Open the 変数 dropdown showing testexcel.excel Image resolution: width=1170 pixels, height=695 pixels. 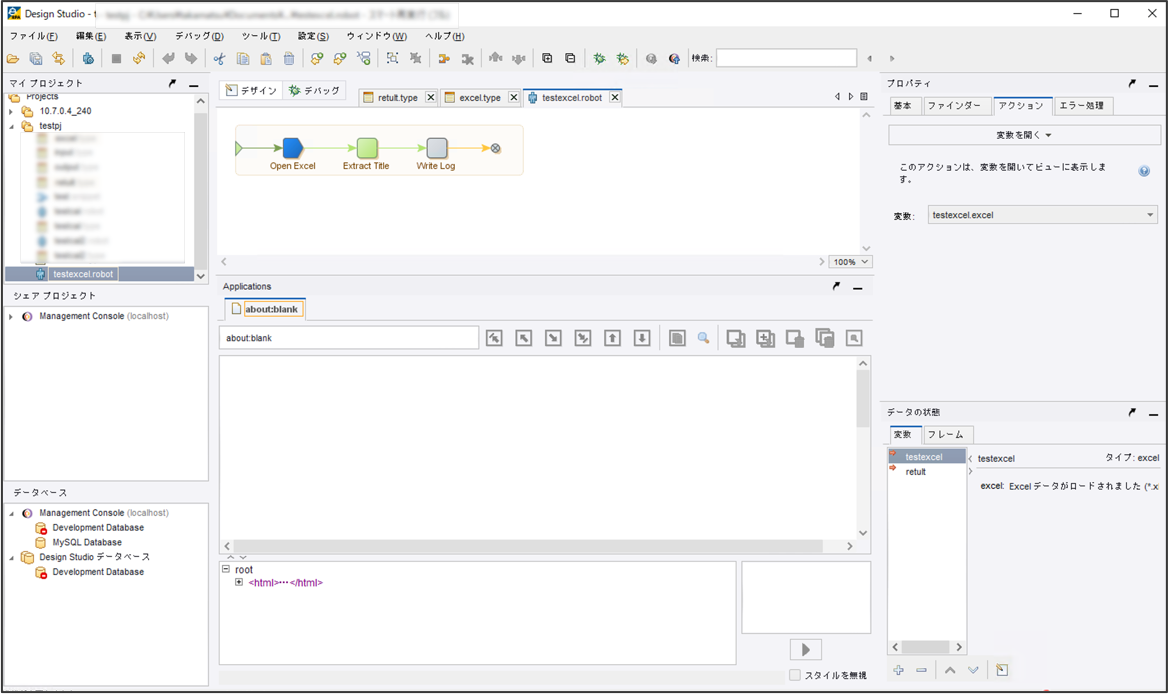pos(1042,215)
